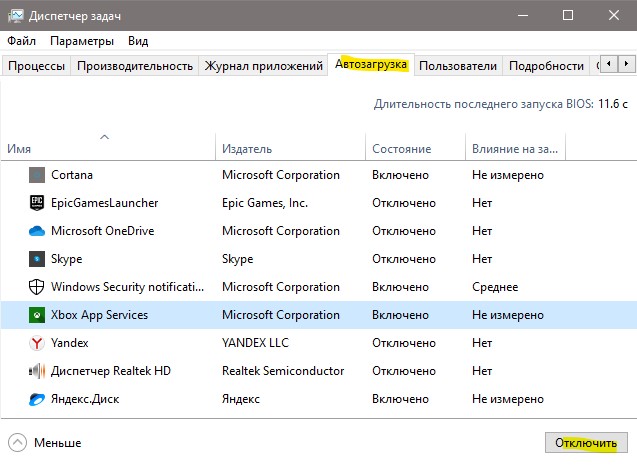Click the green Xbox App Services icon
The image size is (637, 466).
tap(37, 315)
